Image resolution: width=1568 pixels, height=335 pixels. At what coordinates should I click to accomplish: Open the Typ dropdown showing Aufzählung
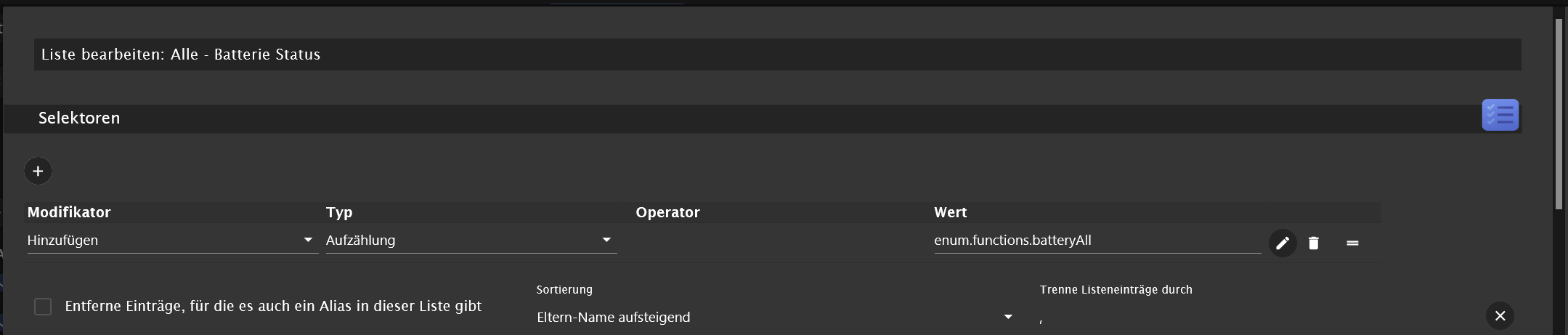[x=471, y=241]
